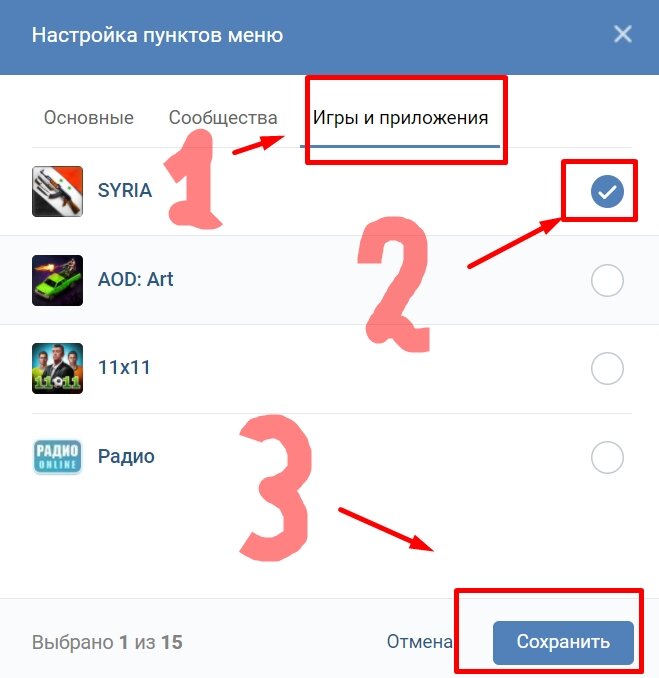The height and width of the screenshot is (678, 659).
Task: Click the Отмена link
Action: 419,642
